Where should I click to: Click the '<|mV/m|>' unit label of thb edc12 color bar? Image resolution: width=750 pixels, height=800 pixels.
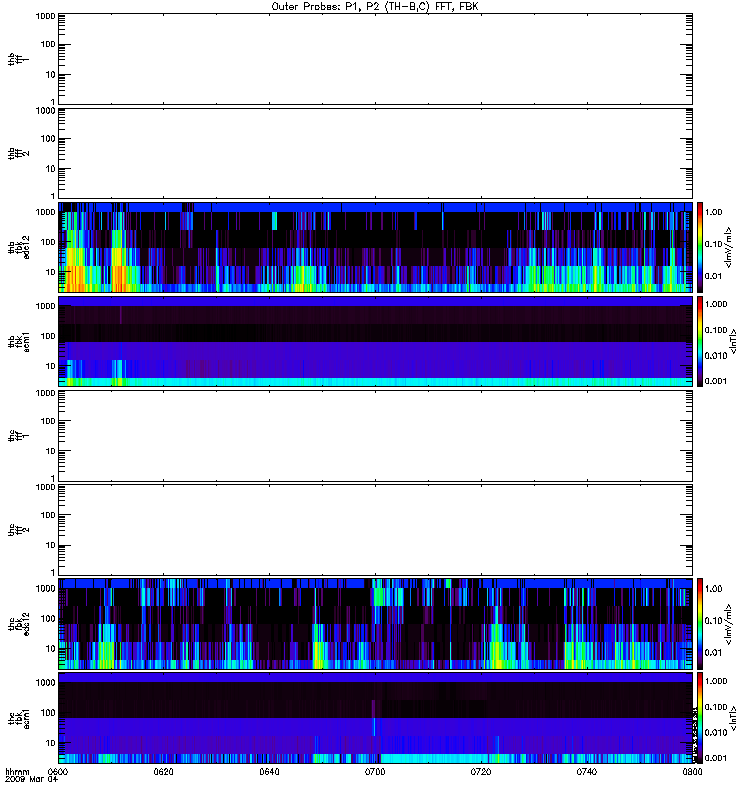coord(729,247)
